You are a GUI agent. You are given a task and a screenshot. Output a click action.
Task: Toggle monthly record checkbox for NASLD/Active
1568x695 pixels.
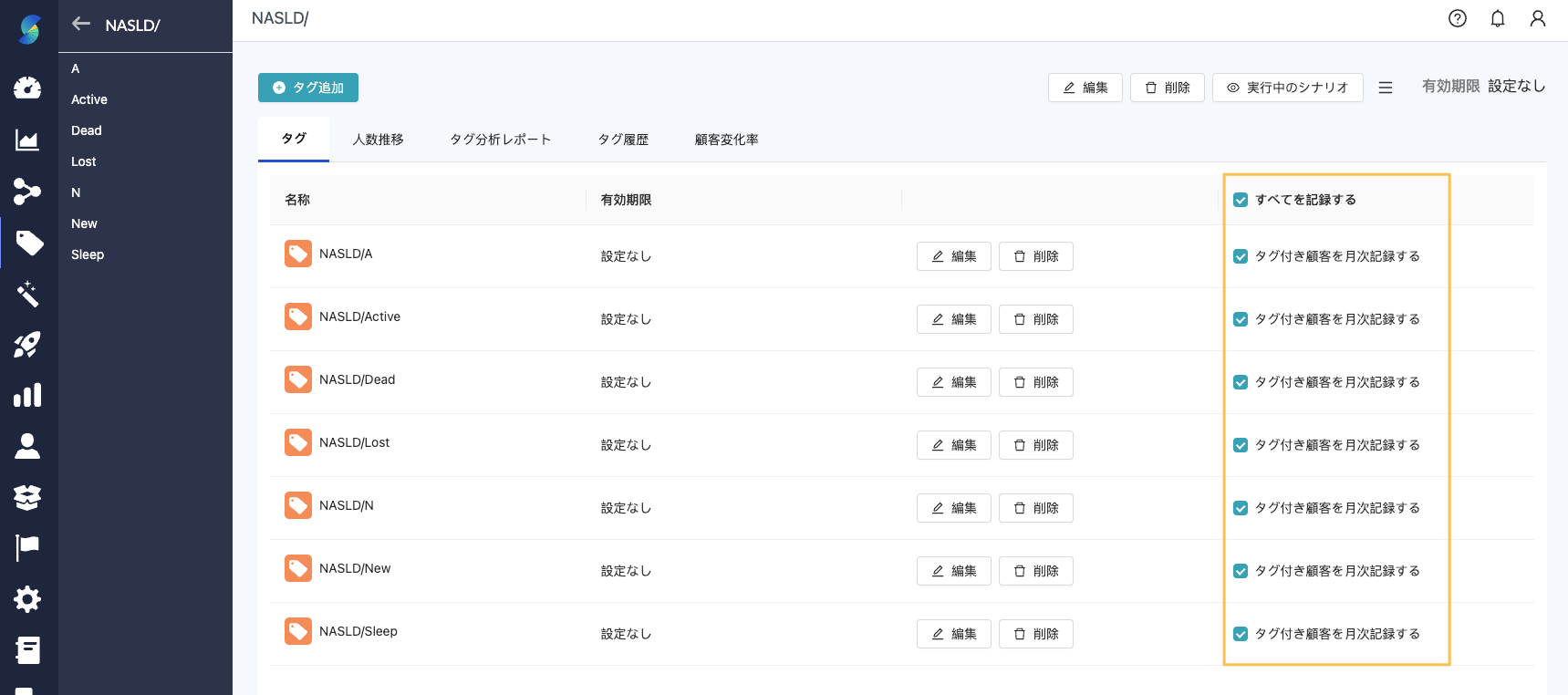(x=1241, y=319)
